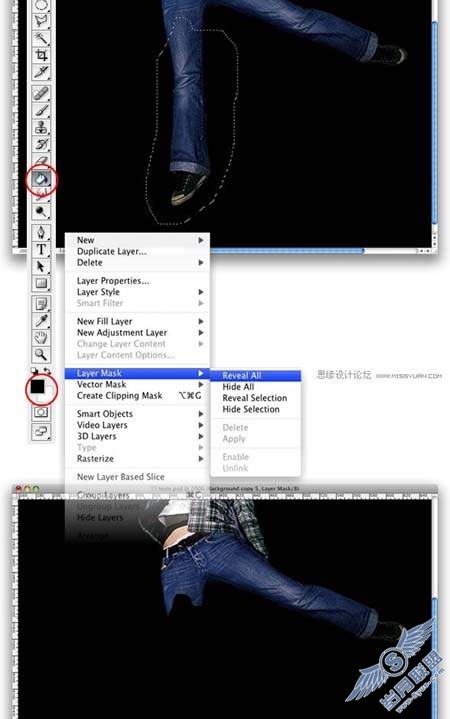Select the Notes tool
The image size is (450, 719).
[x=41, y=304]
